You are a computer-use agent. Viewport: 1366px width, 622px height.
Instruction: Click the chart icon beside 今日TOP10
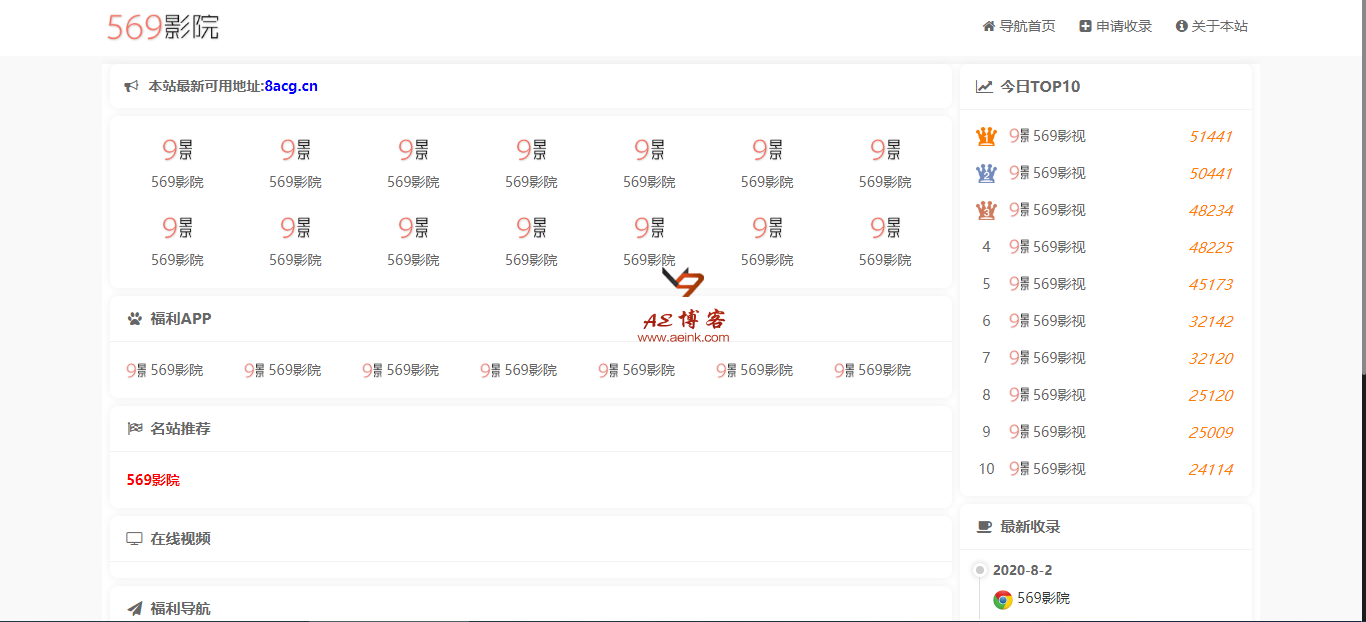(x=984, y=87)
